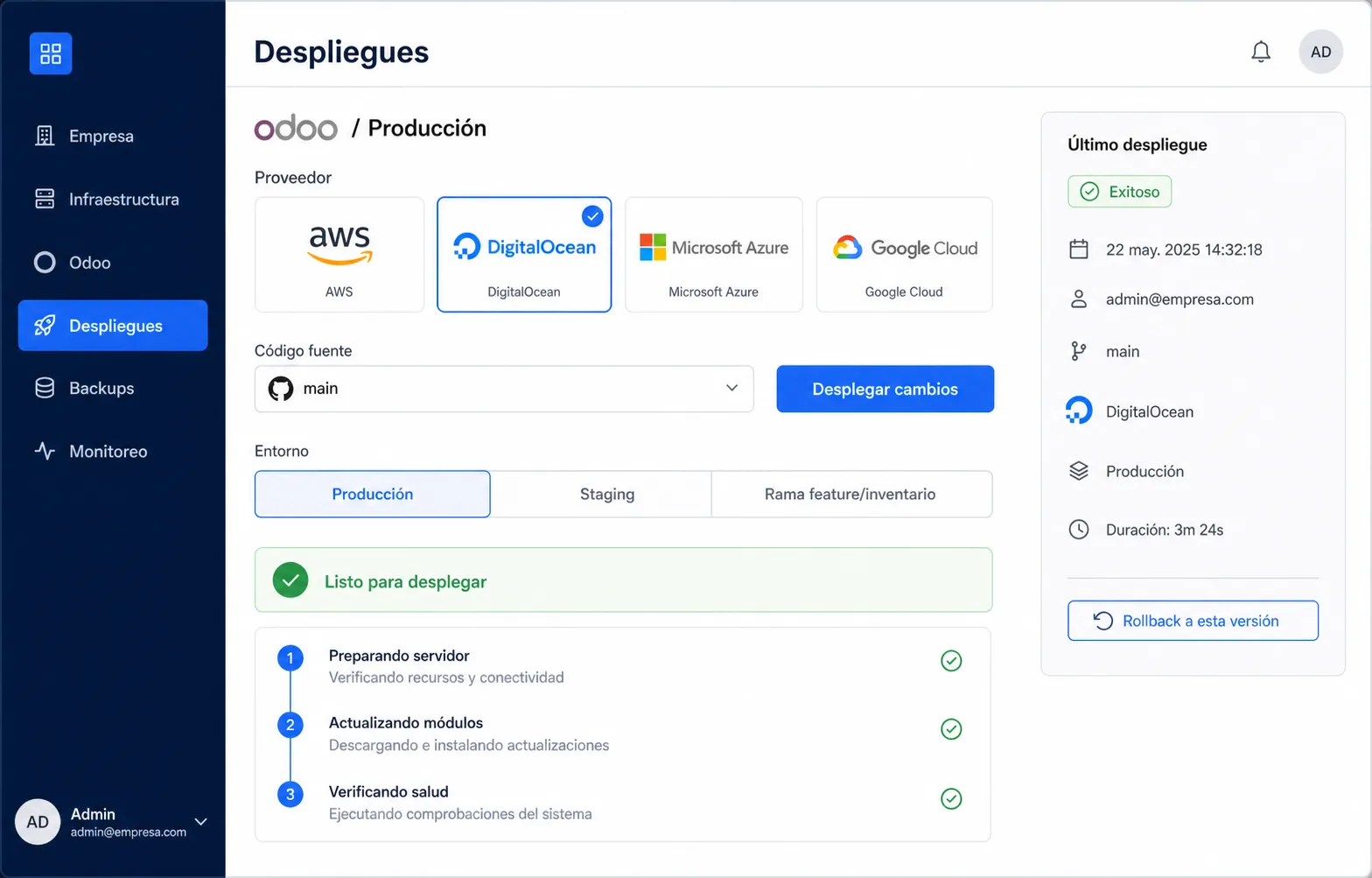Click the green check in ready banner
Viewport: 1372px width, 878px height.
(290, 579)
